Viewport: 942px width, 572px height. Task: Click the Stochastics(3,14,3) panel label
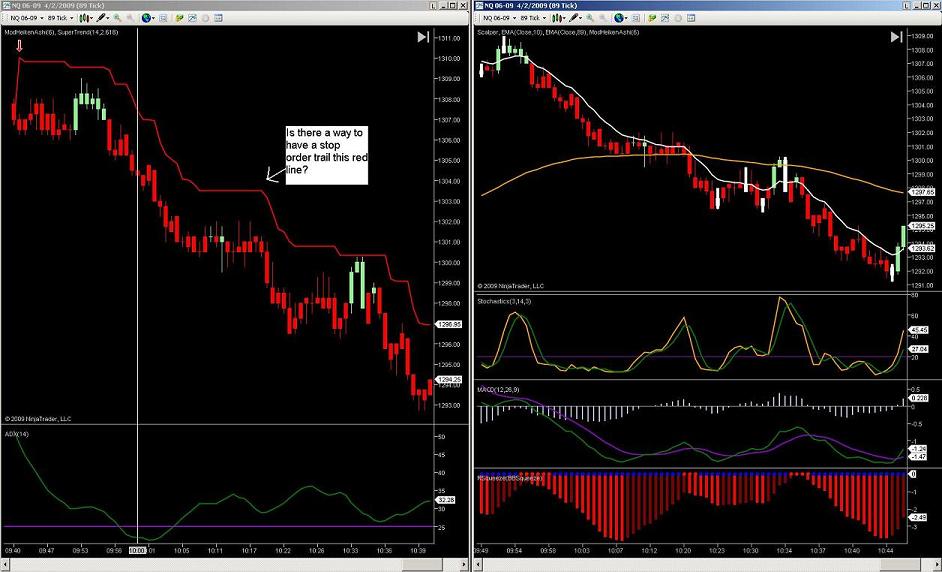[x=503, y=302]
